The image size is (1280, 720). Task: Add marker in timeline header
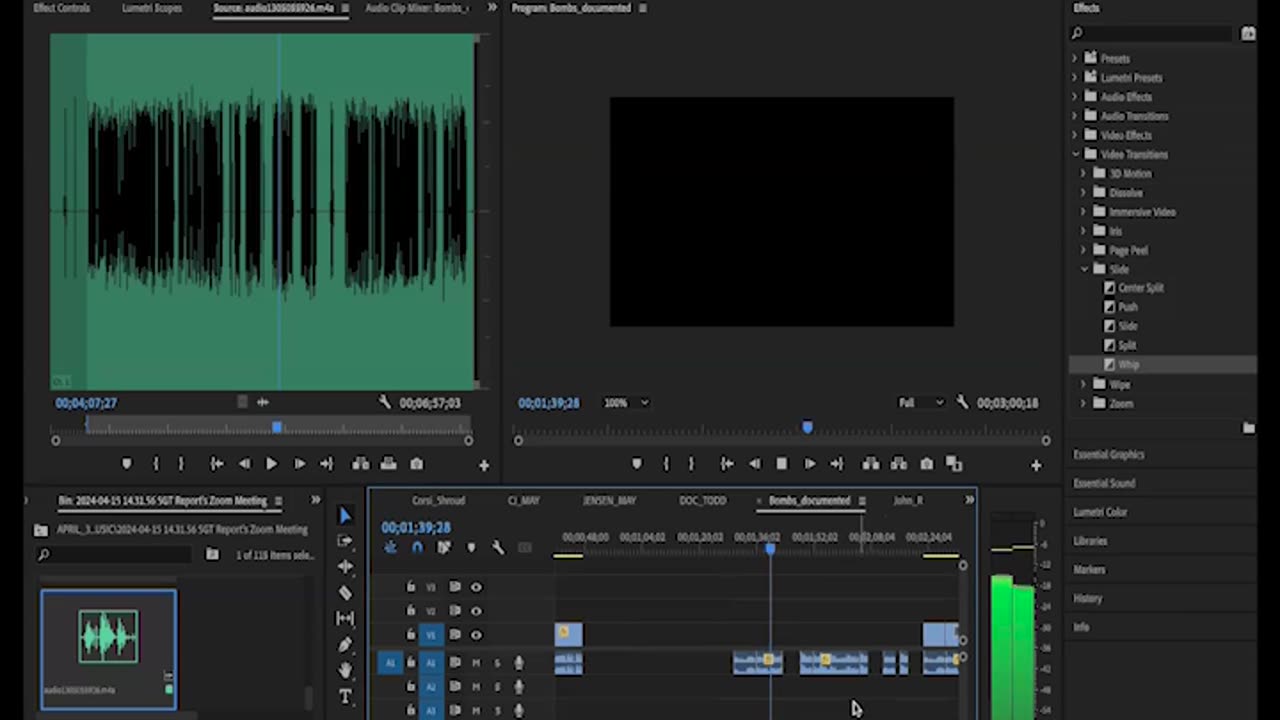click(x=471, y=548)
